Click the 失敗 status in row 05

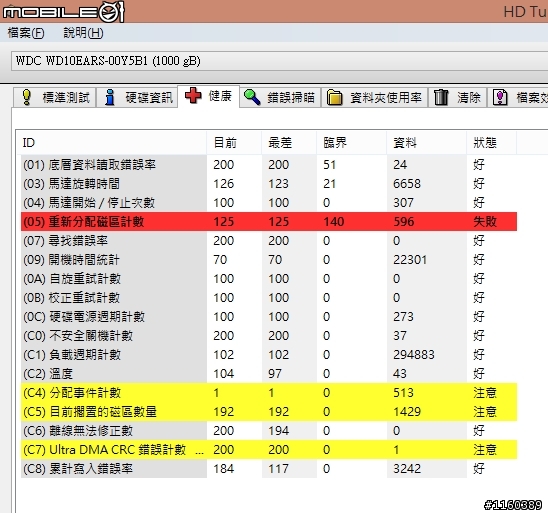[x=485, y=222]
